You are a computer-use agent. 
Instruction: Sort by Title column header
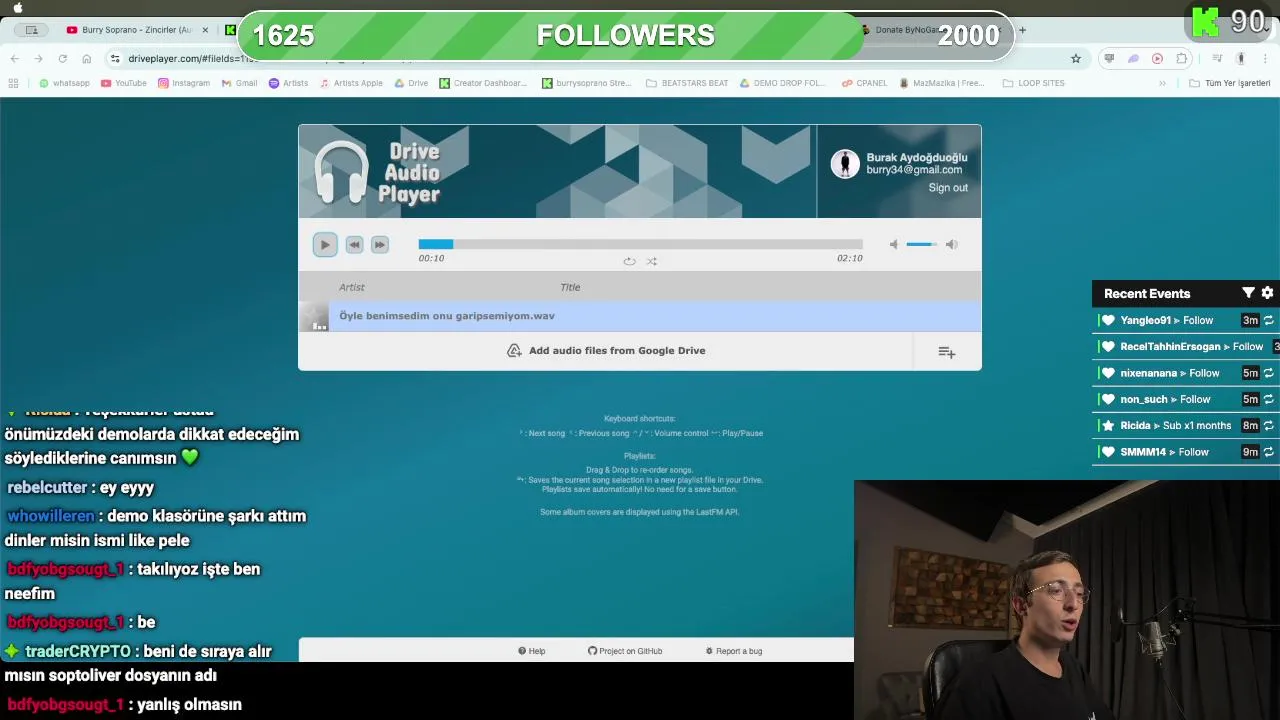click(570, 287)
